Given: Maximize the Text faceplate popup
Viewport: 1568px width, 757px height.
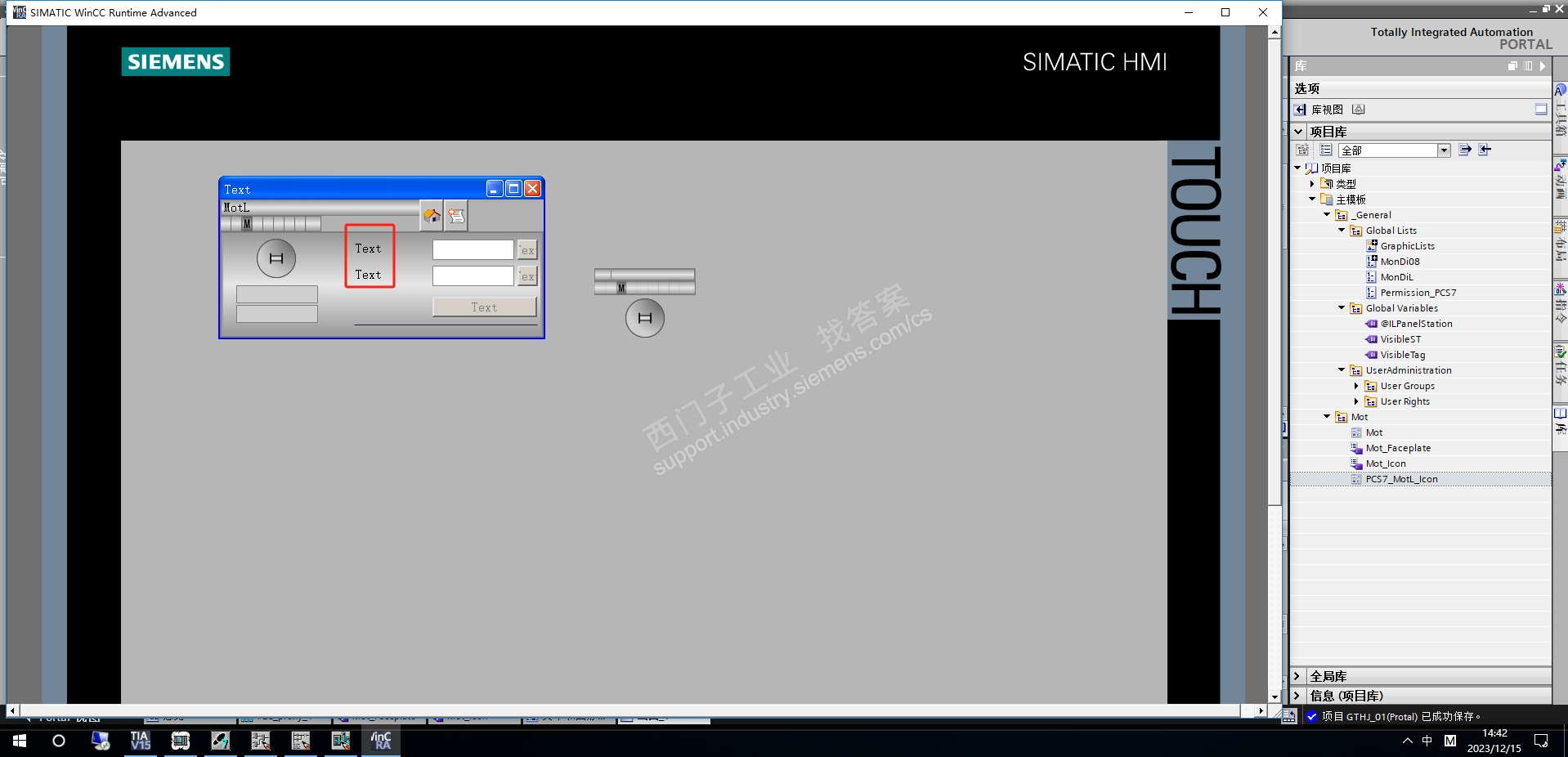Looking at the screenshot, I should tap(513, 189).
